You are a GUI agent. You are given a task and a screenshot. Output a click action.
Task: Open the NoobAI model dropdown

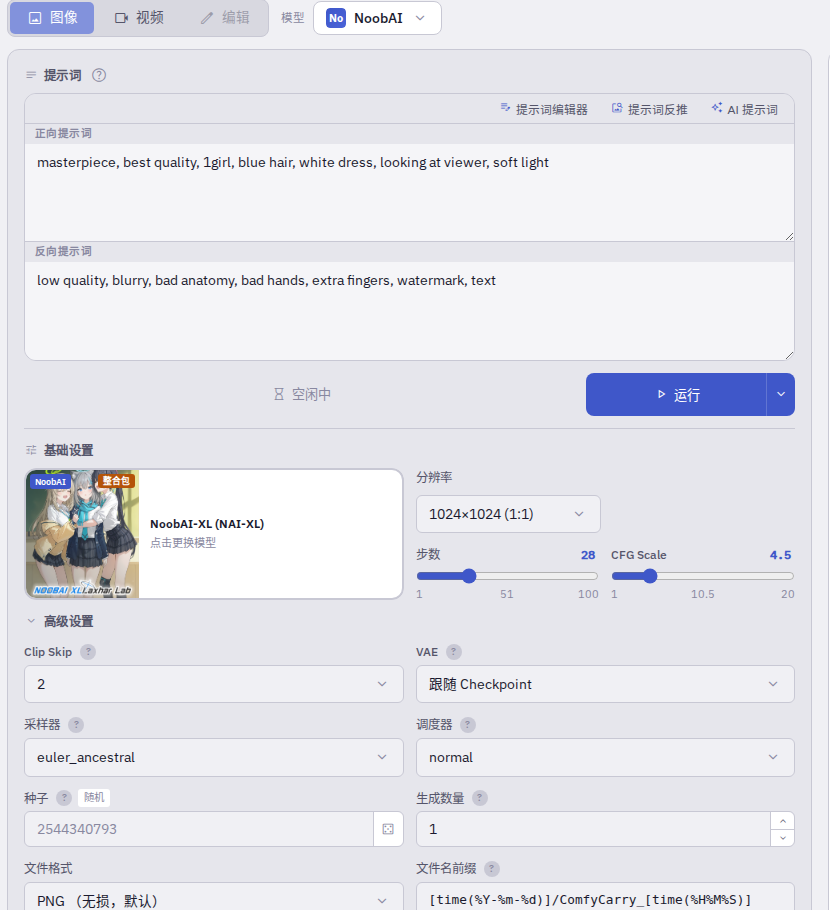377,18
